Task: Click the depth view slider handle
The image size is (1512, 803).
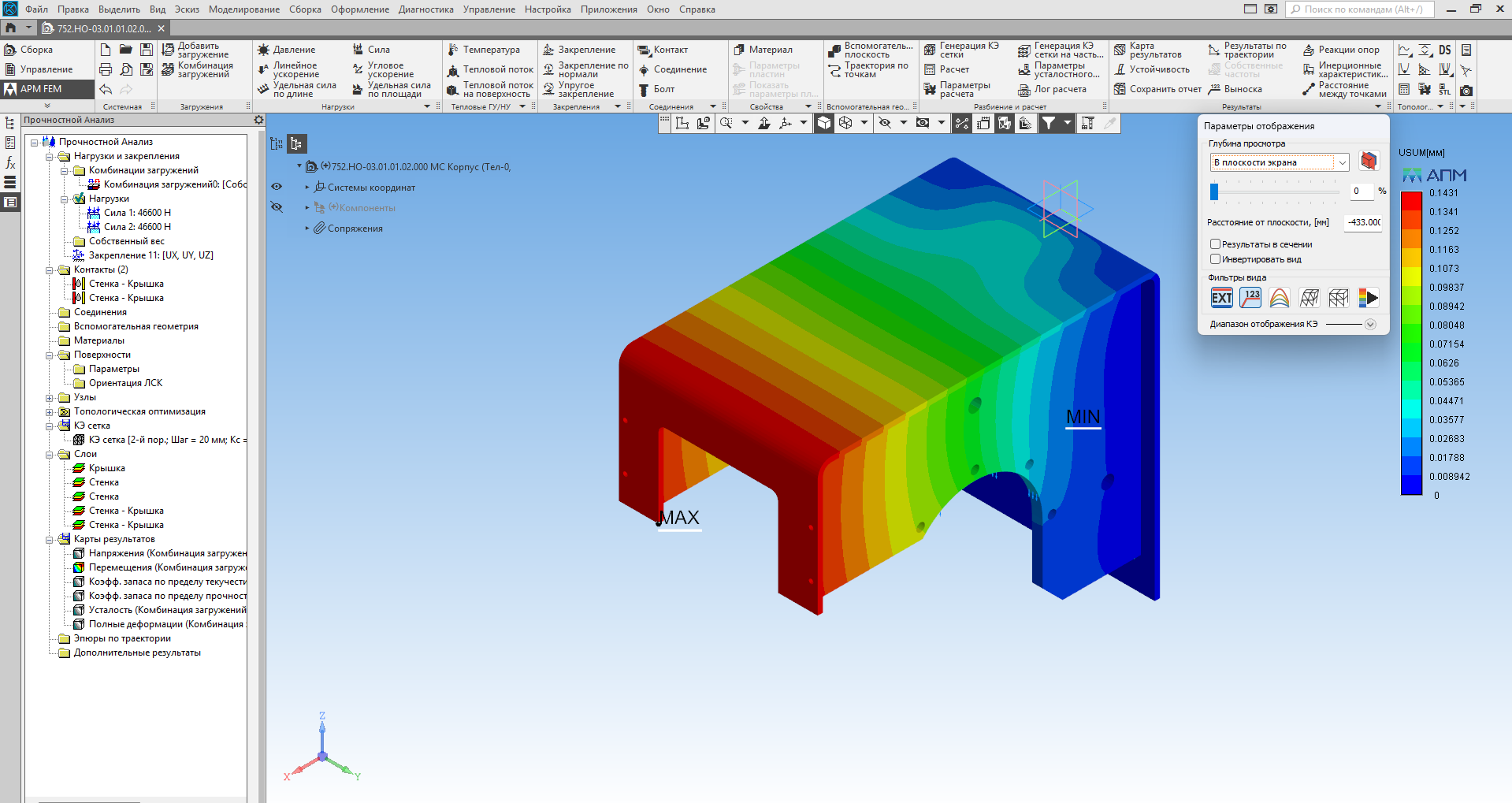Action: [x=1214, y=191]
